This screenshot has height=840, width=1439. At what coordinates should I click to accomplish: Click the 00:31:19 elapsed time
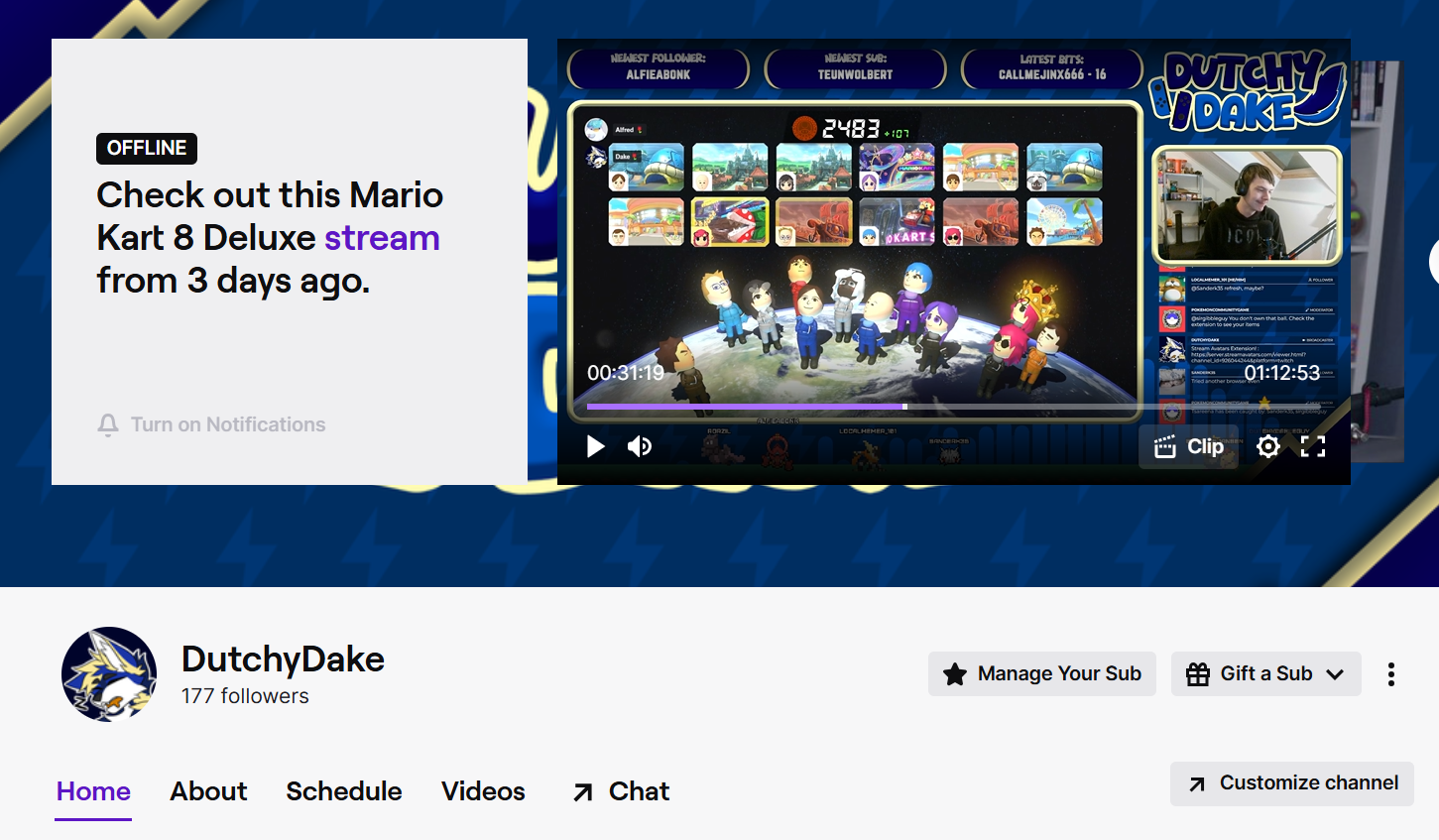coord(626,373)
